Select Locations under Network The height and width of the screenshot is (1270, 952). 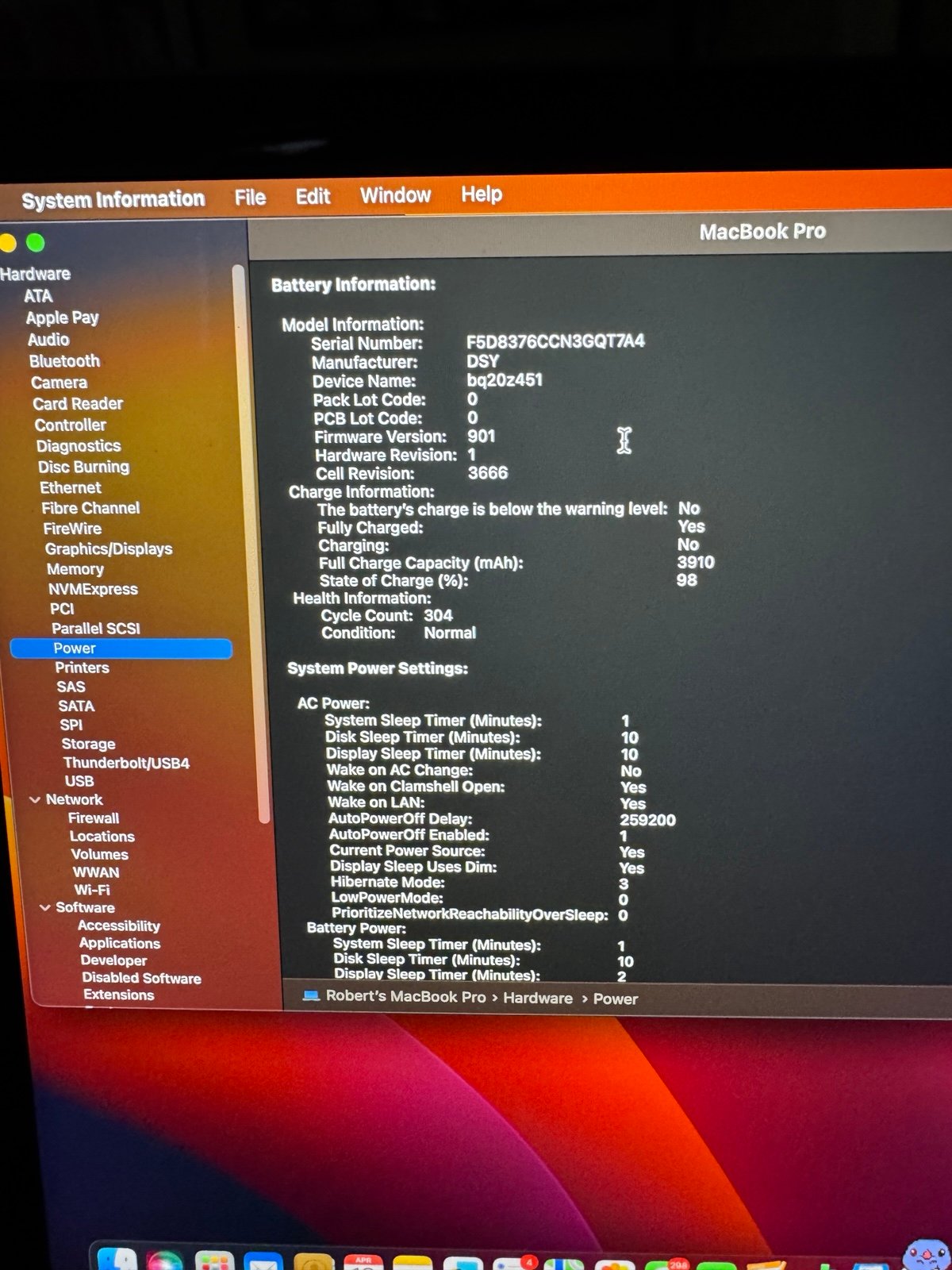(102, 837)
